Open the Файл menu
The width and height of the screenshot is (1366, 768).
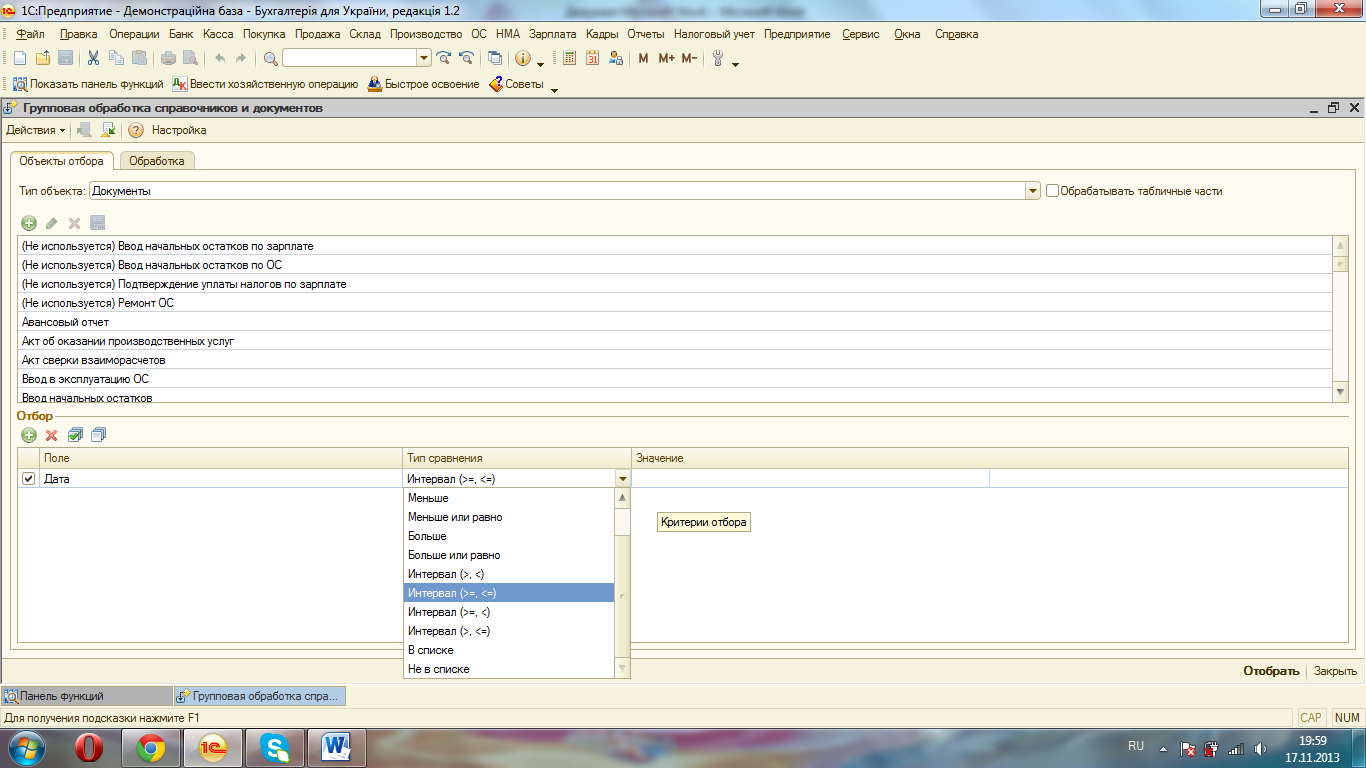pyautogui.click(x=30, y=34)
